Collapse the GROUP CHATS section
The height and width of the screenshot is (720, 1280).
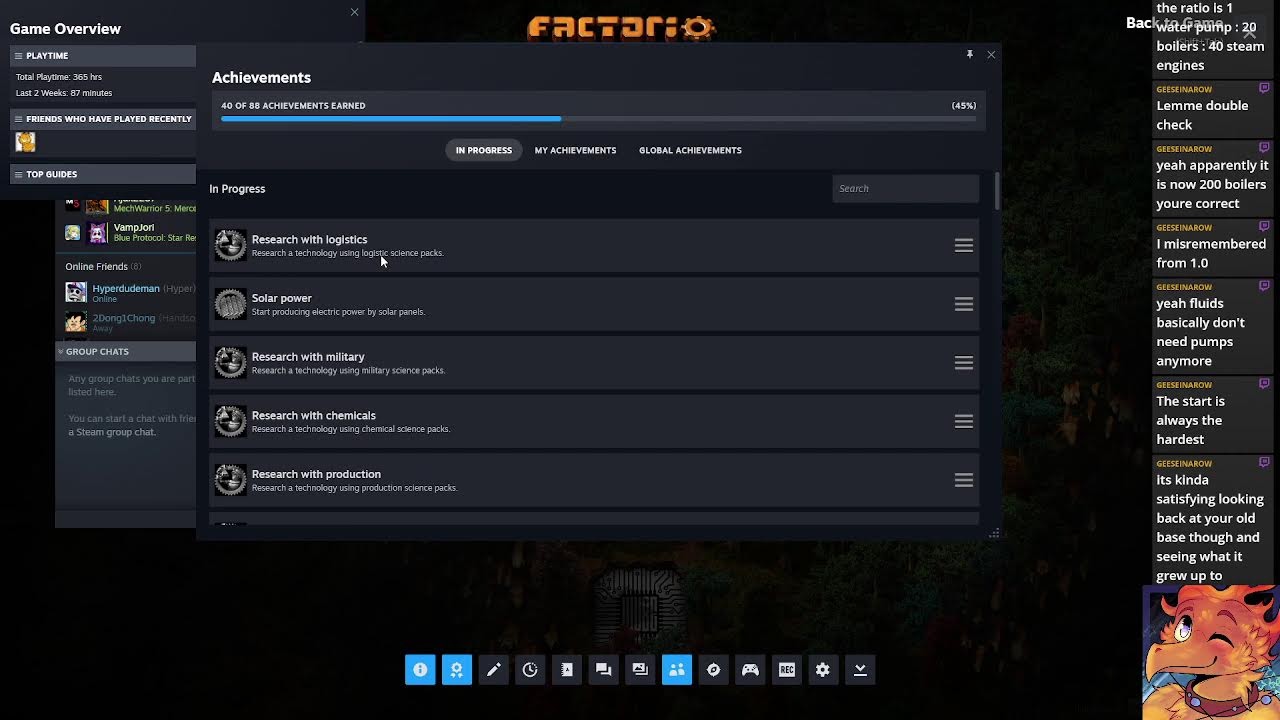tap(126, 352)
